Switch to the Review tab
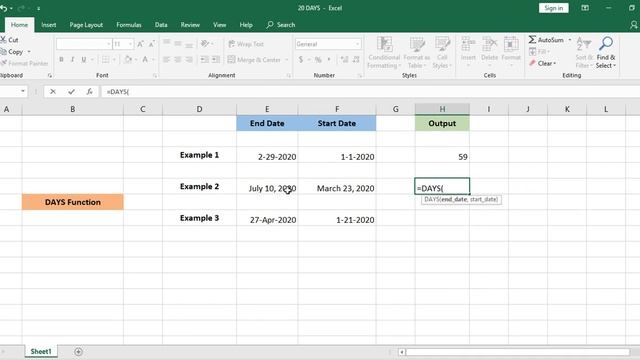 (x=190, y=25)
